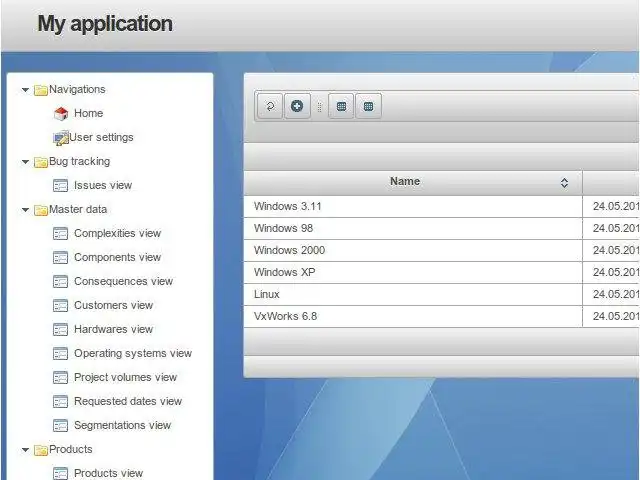Click the Products folder icon
Image resolution: width=640 pixels, height=480 pixels.
[41, 450]
